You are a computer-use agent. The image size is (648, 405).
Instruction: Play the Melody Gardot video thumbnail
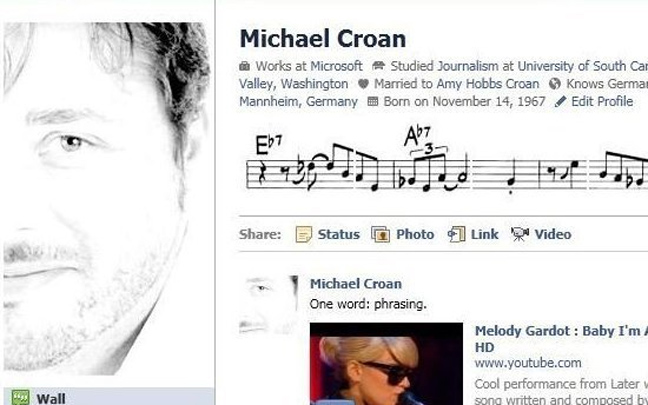point(386,364)
